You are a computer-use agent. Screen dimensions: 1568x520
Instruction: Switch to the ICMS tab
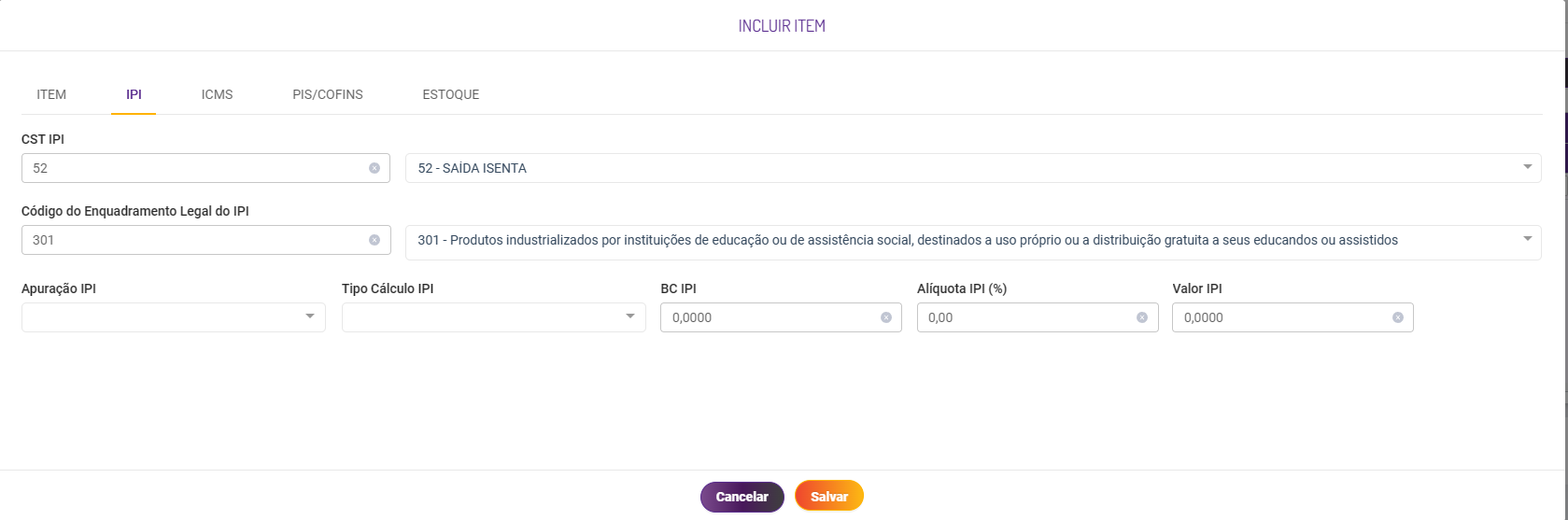pyautogui.click(x=217, y=94)
